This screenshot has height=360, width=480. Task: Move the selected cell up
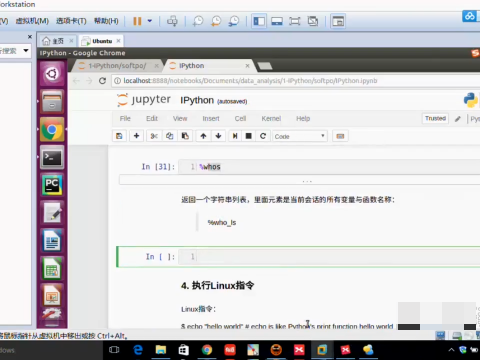click(x=203, y=136)
